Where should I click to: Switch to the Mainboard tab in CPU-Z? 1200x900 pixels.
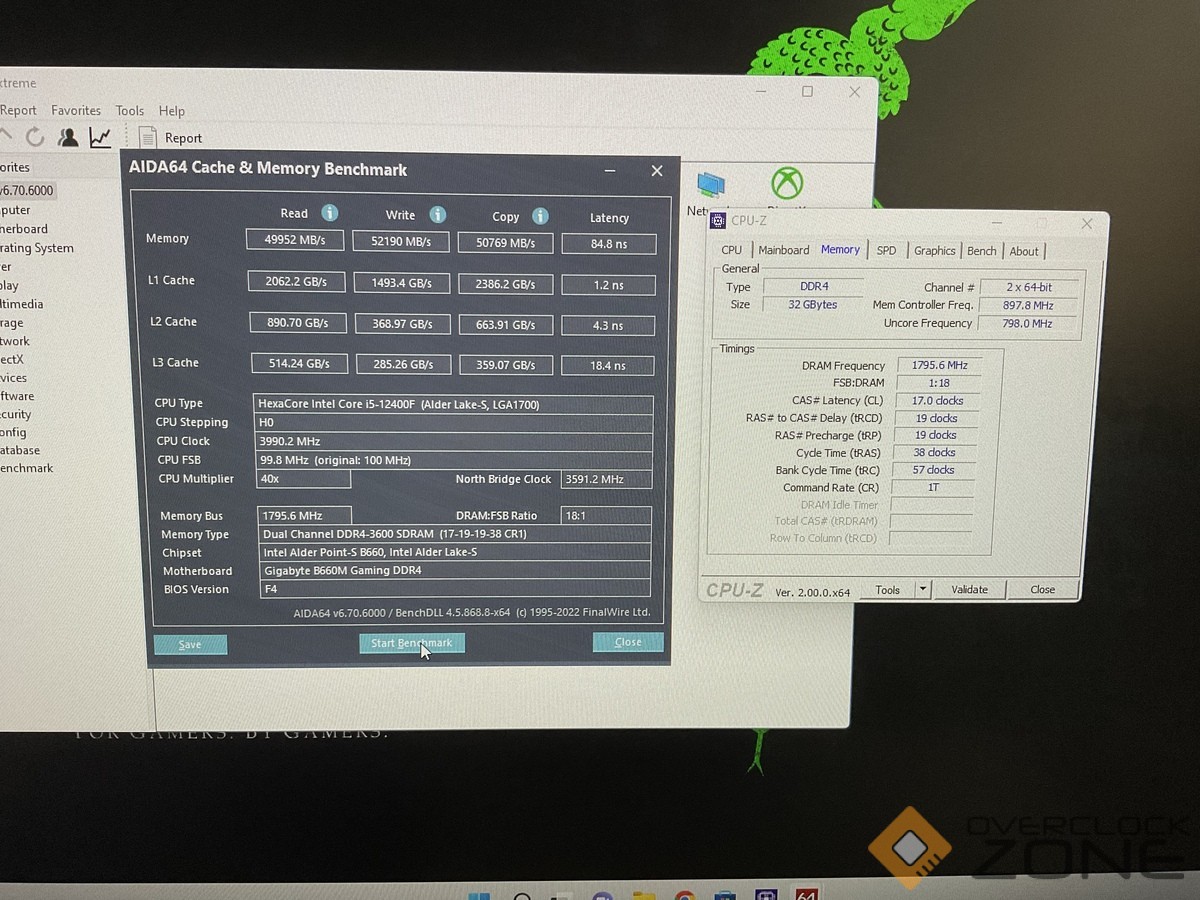[x=784, y=250]
